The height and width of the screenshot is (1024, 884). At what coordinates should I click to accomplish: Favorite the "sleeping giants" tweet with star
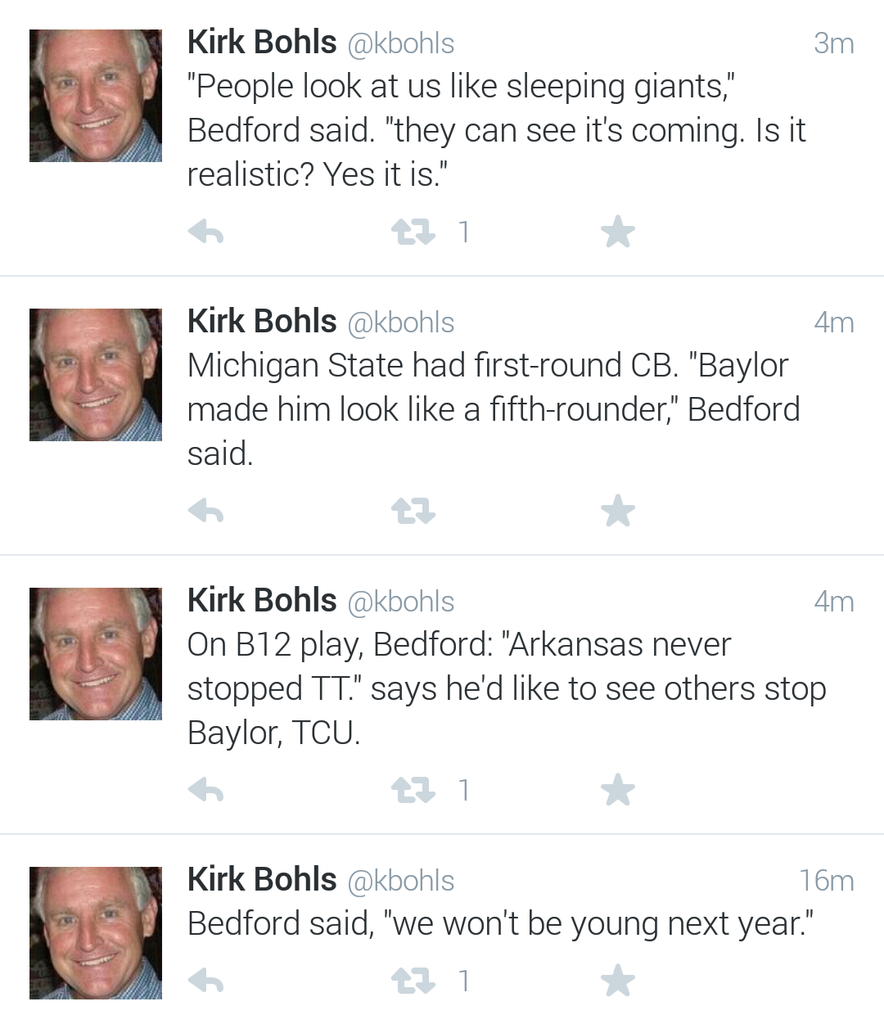coord(618,233)
